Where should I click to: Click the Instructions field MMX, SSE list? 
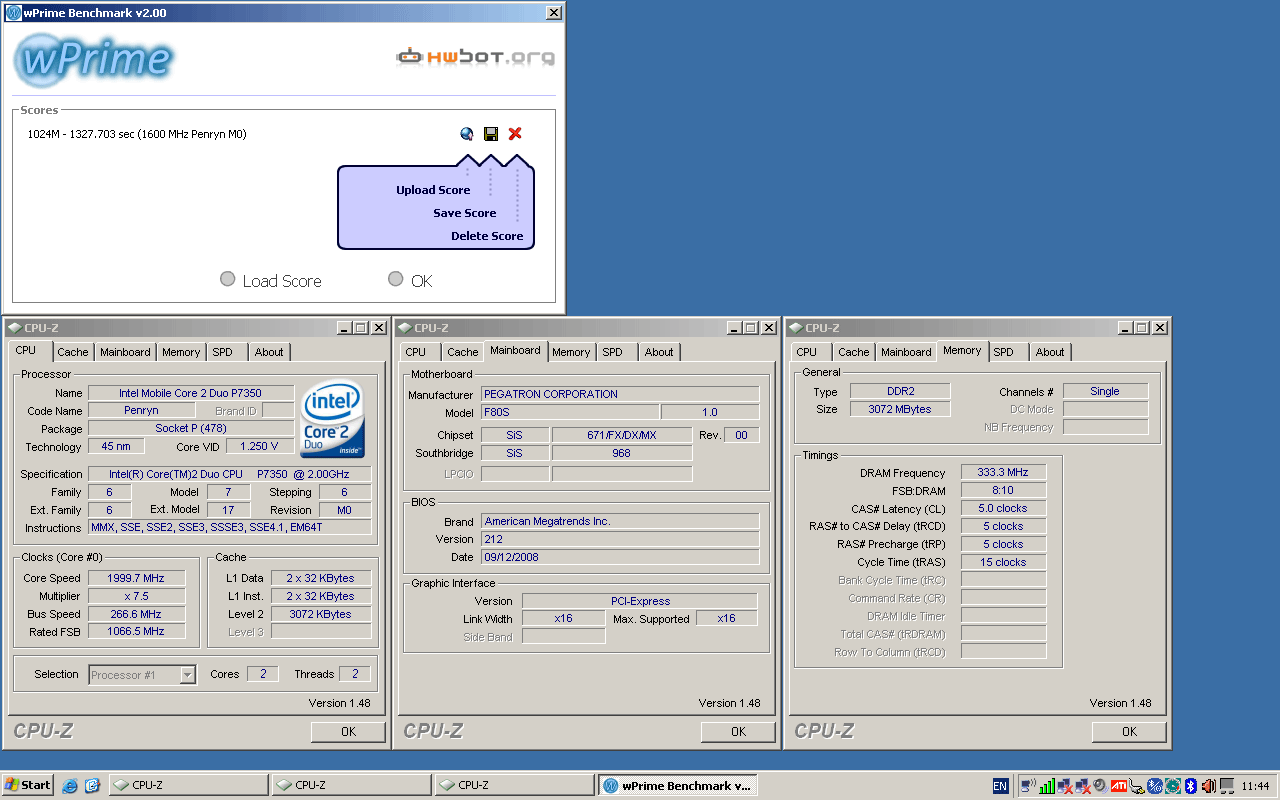[x=229, y=527]
